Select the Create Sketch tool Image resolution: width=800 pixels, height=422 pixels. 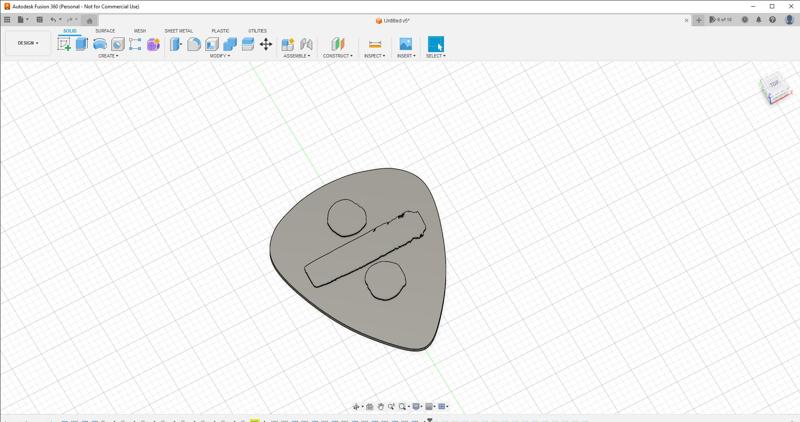click(64, 44)
